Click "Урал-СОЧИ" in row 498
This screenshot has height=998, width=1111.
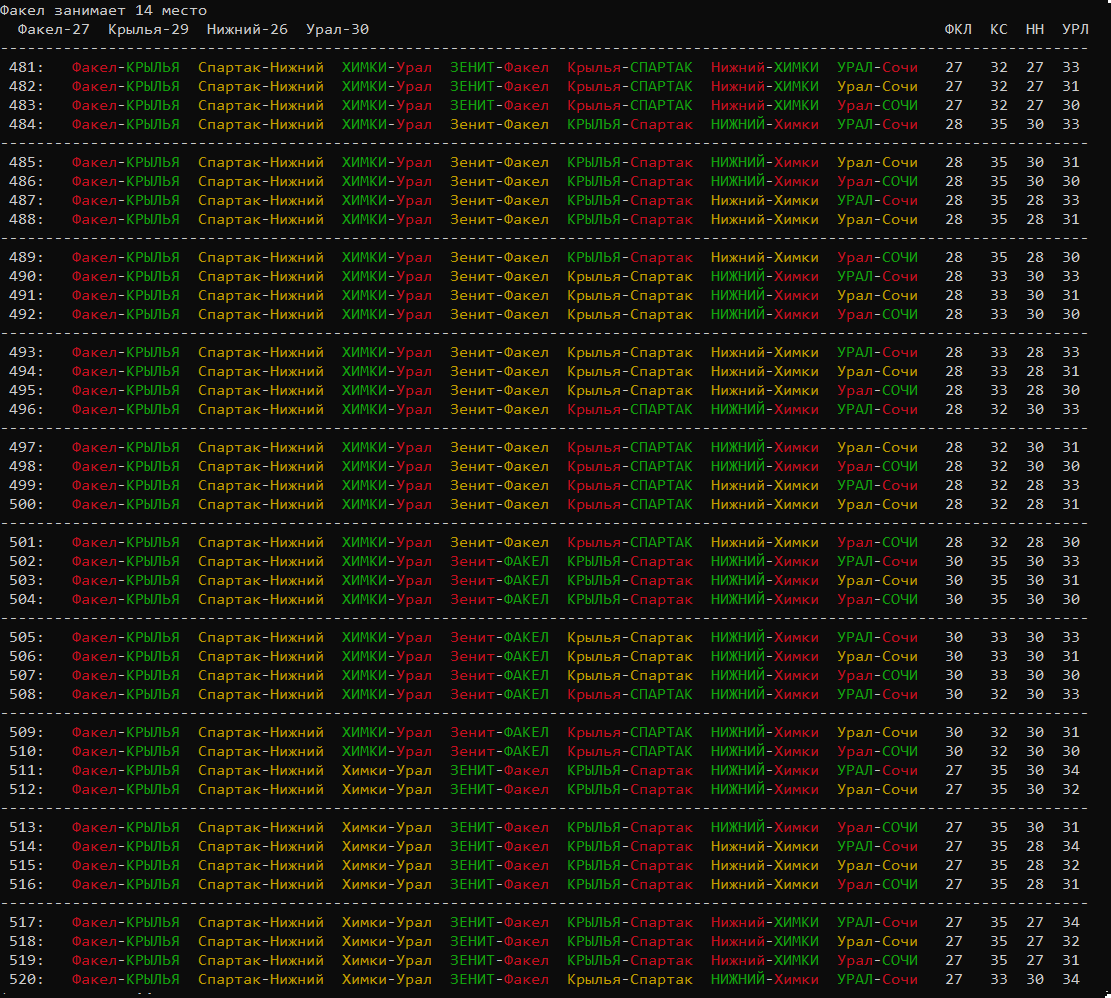[x=877, y=467]
